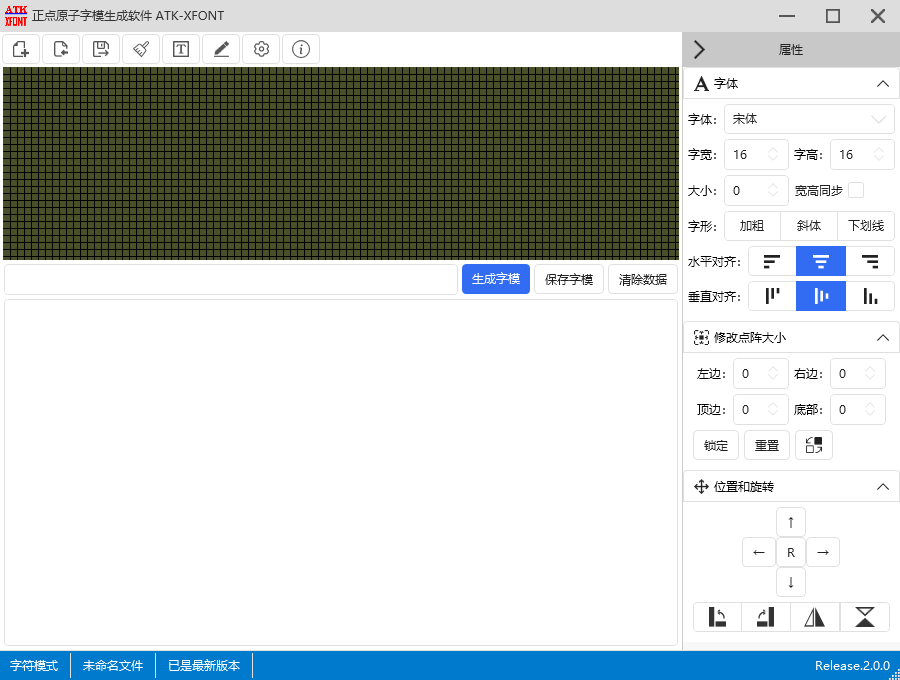Flip glyph horizontally with mirror icon
This screenshot has width=900, height=680.
click(x=814, y=617)
